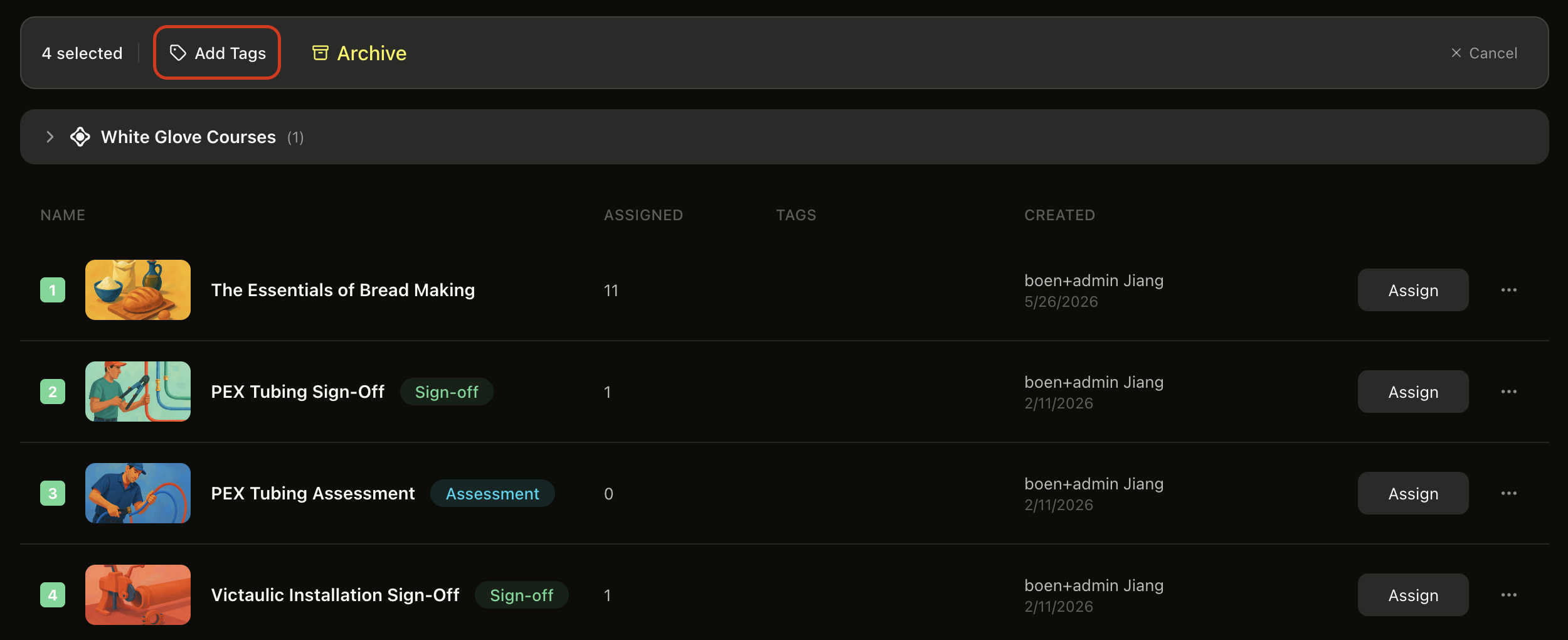
Task: Click the 4 selected label
Action: click(x=82, y=53)
